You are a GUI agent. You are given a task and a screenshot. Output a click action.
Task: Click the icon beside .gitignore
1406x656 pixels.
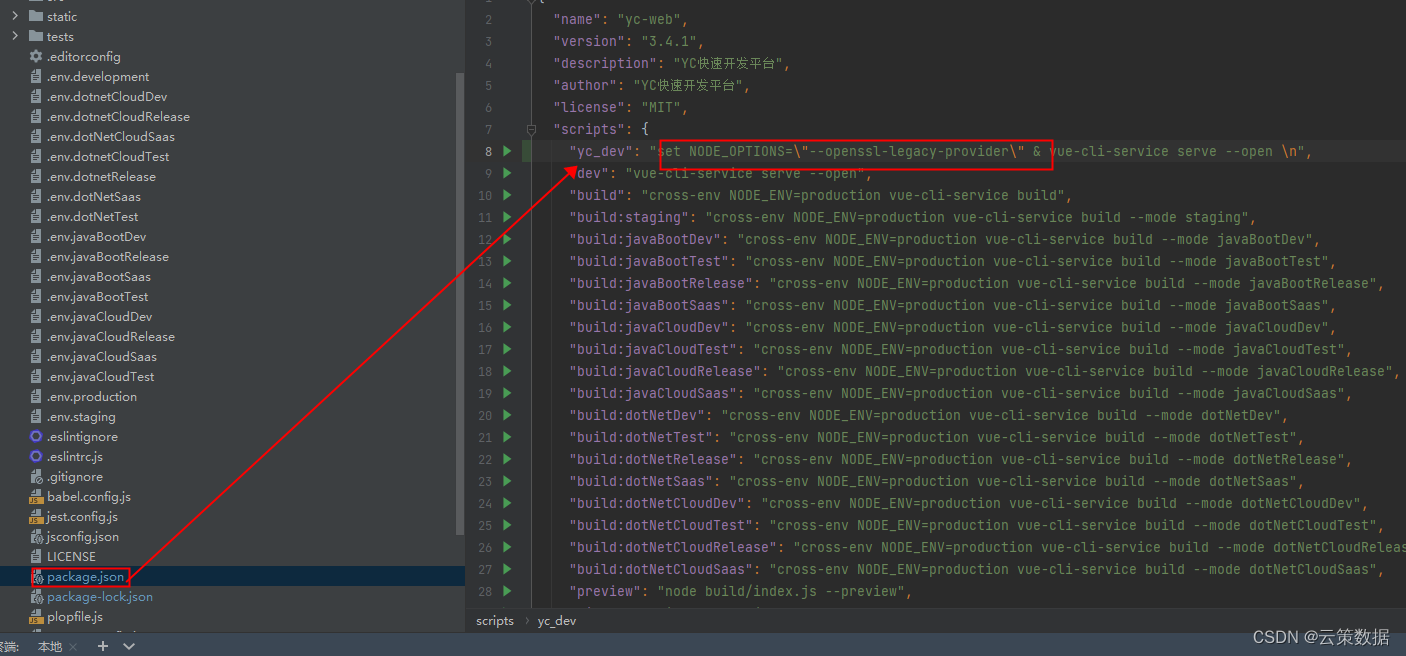coord(36,476)
